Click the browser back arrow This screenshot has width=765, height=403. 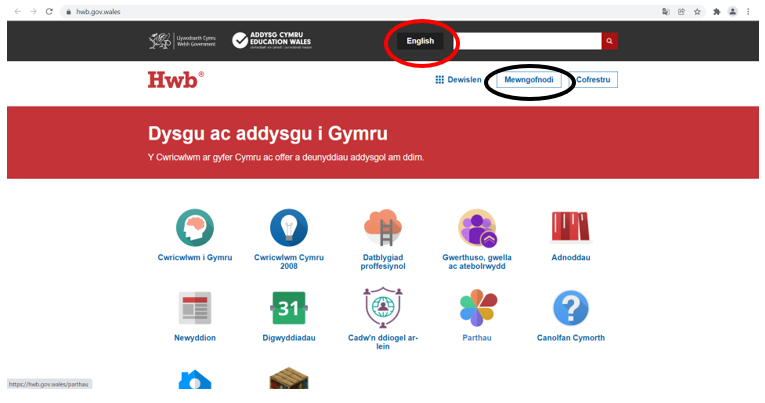click(x=18, y=11)
